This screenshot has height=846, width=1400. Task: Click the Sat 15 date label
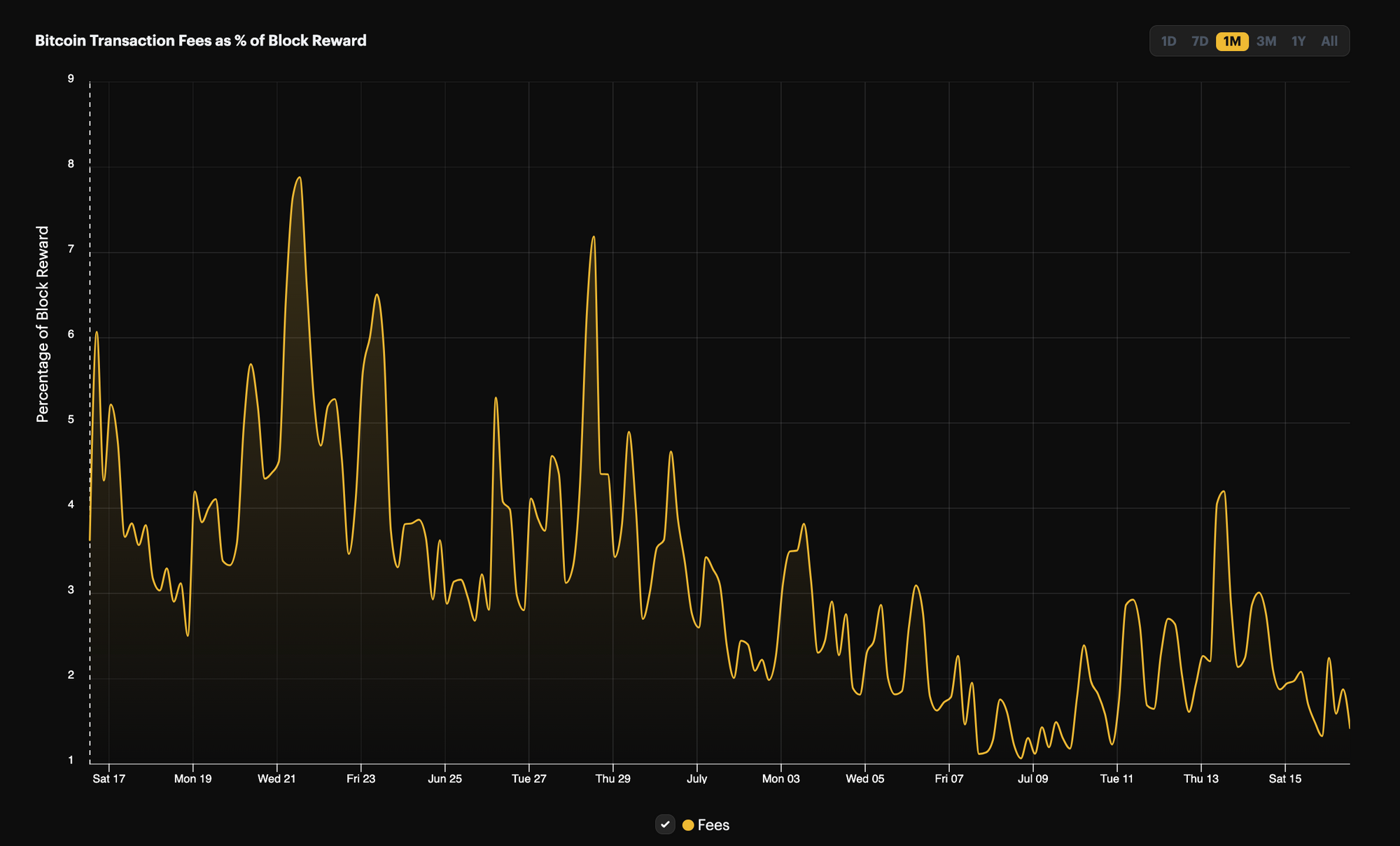(1285, 779)
